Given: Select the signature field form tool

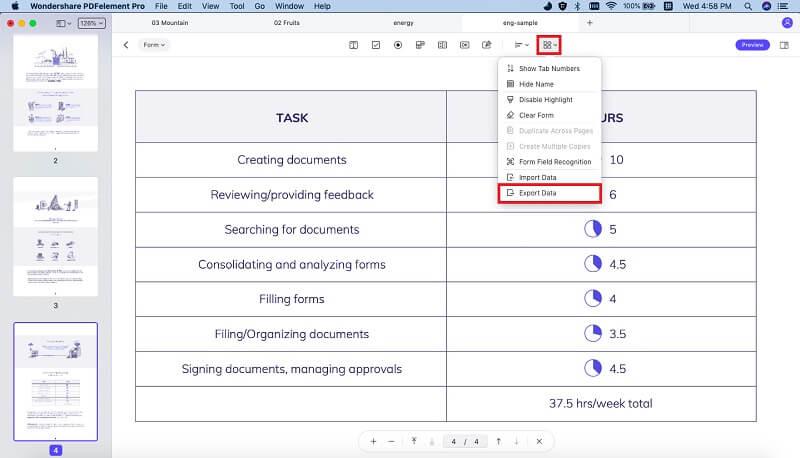Looking at the screenshot, I should pos(487,45).
